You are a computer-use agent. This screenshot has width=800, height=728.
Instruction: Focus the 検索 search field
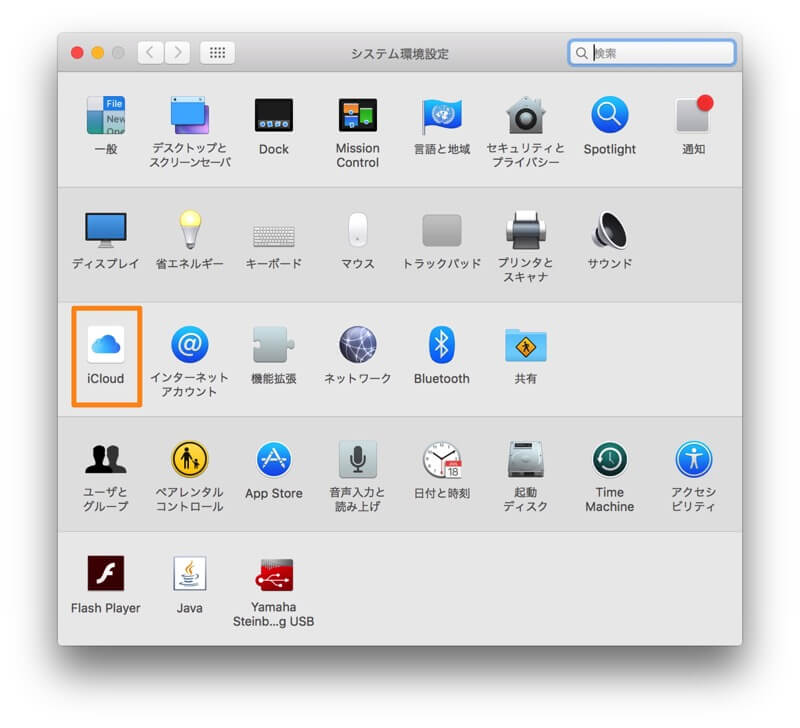click(x=652, y=53)
